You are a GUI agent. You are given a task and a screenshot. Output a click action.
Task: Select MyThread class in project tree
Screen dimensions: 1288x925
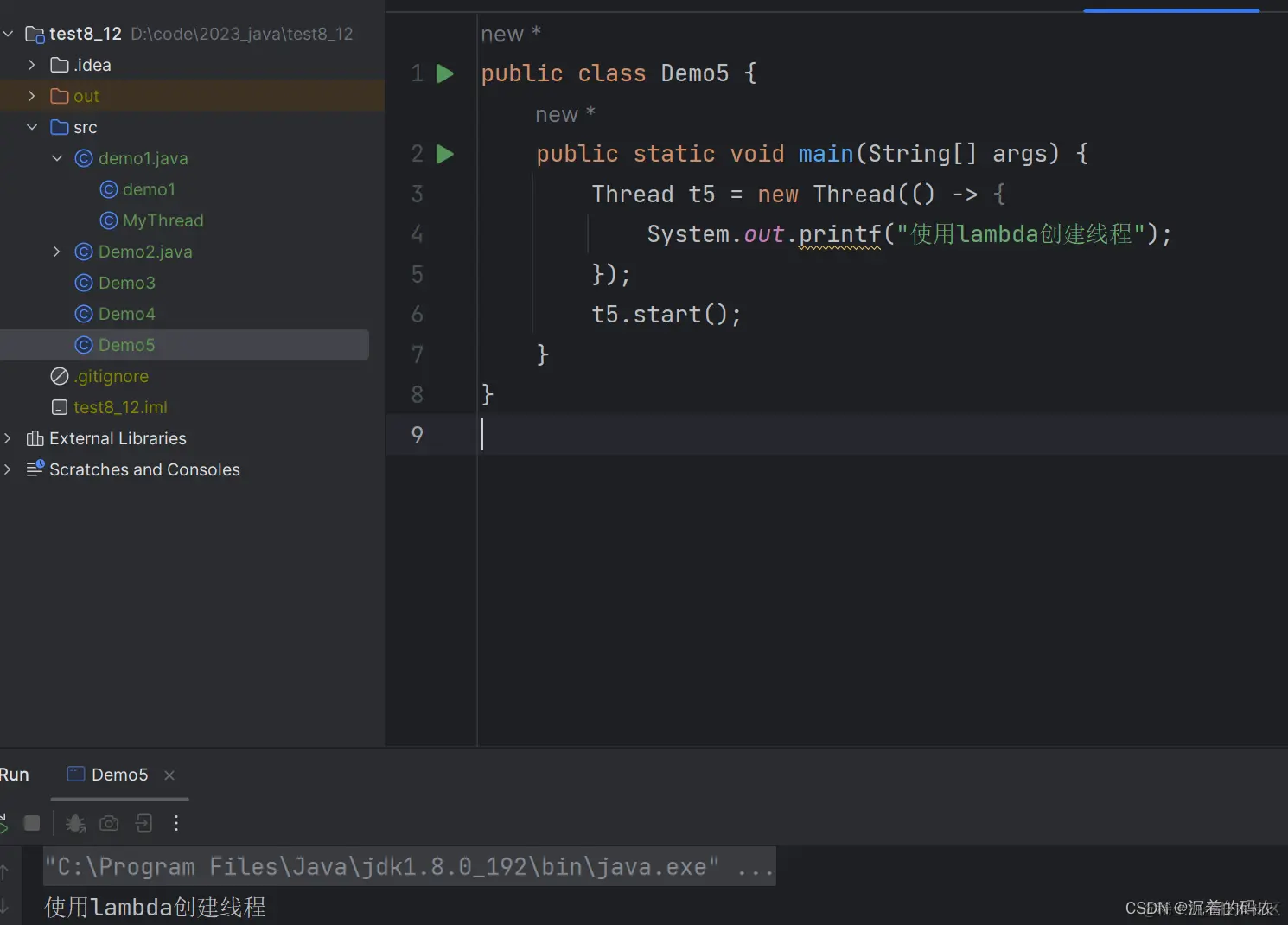(x=163, y=220)
